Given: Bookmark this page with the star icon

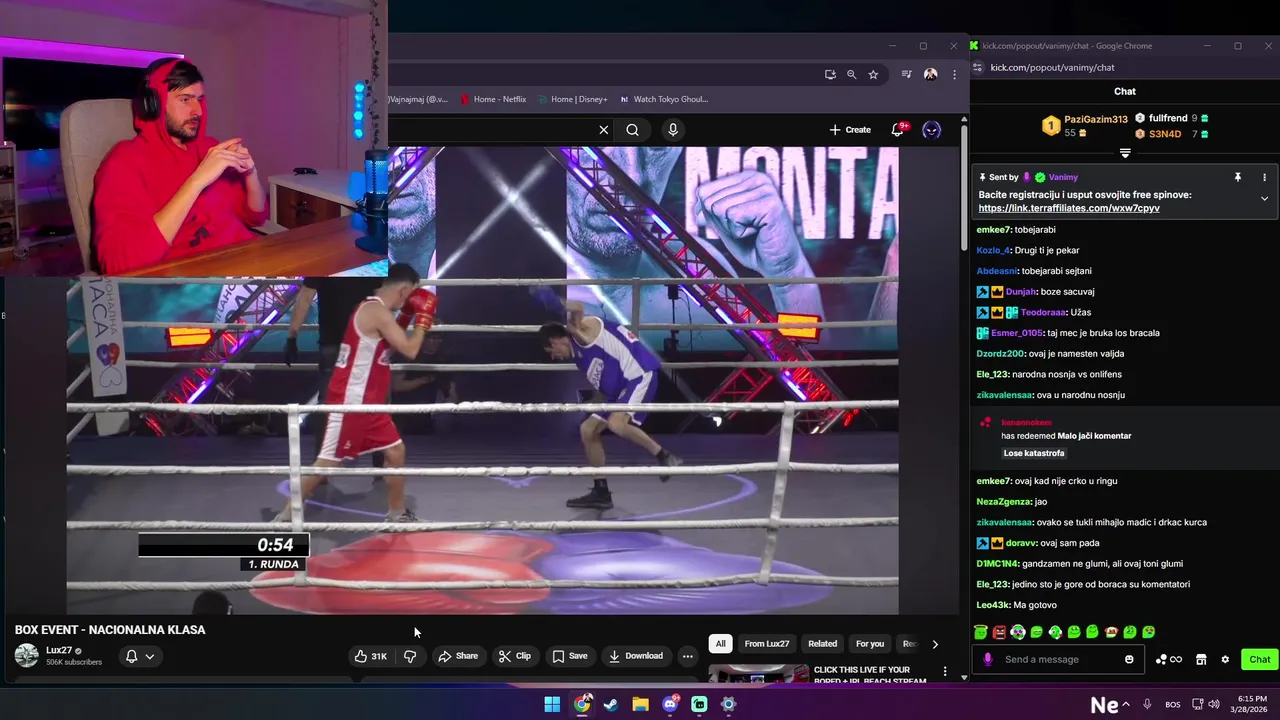Looking at the screenshot, I should (873, 74).
